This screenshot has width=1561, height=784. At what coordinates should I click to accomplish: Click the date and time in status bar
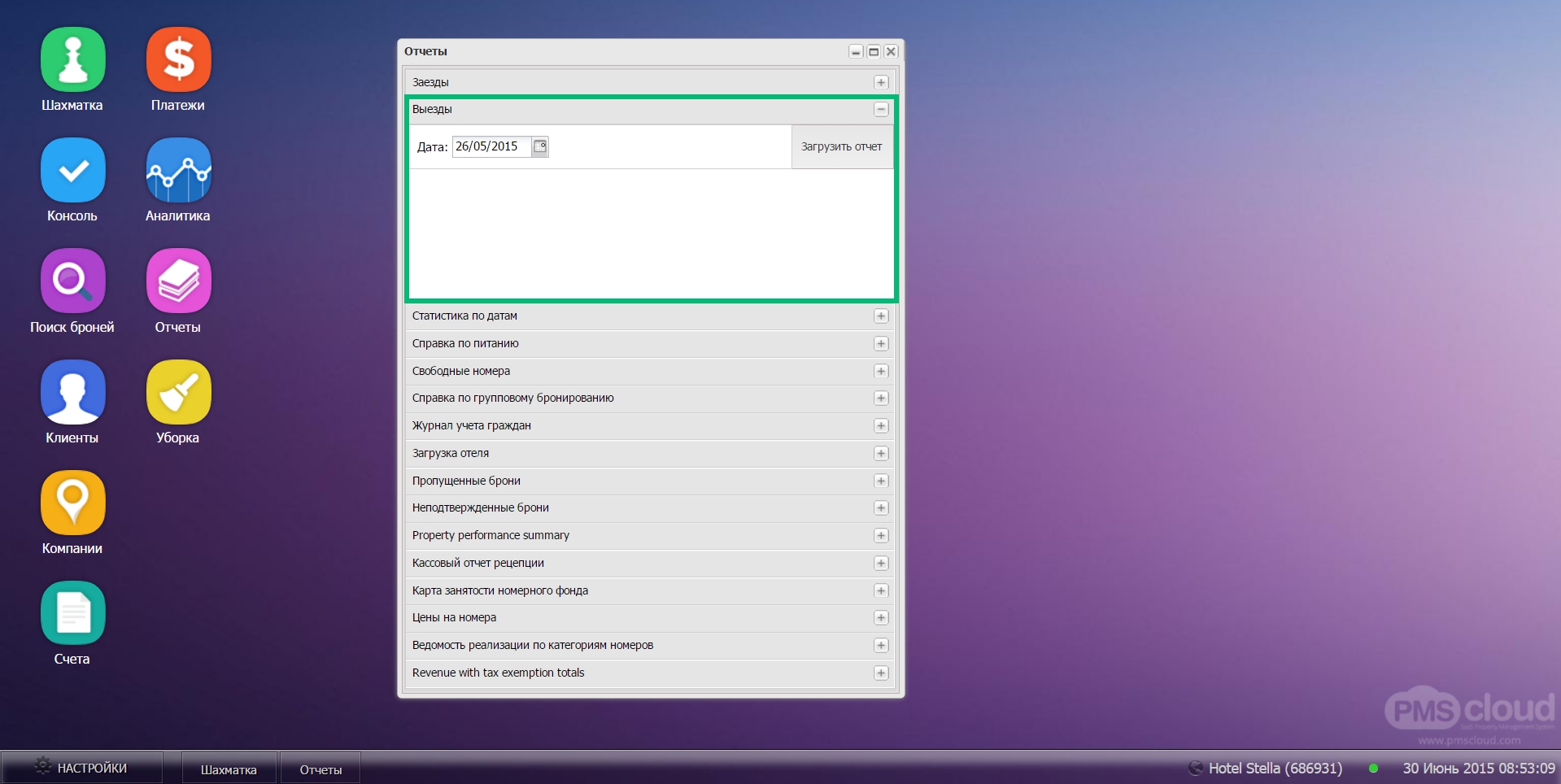(x=1478, y=768)
